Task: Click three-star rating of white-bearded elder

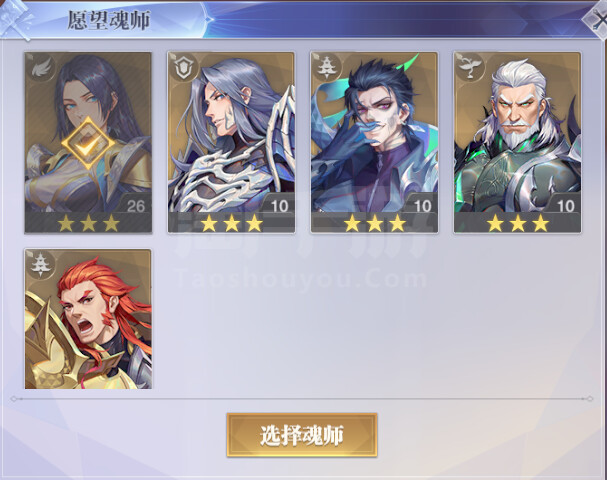Action: (518, 223)
